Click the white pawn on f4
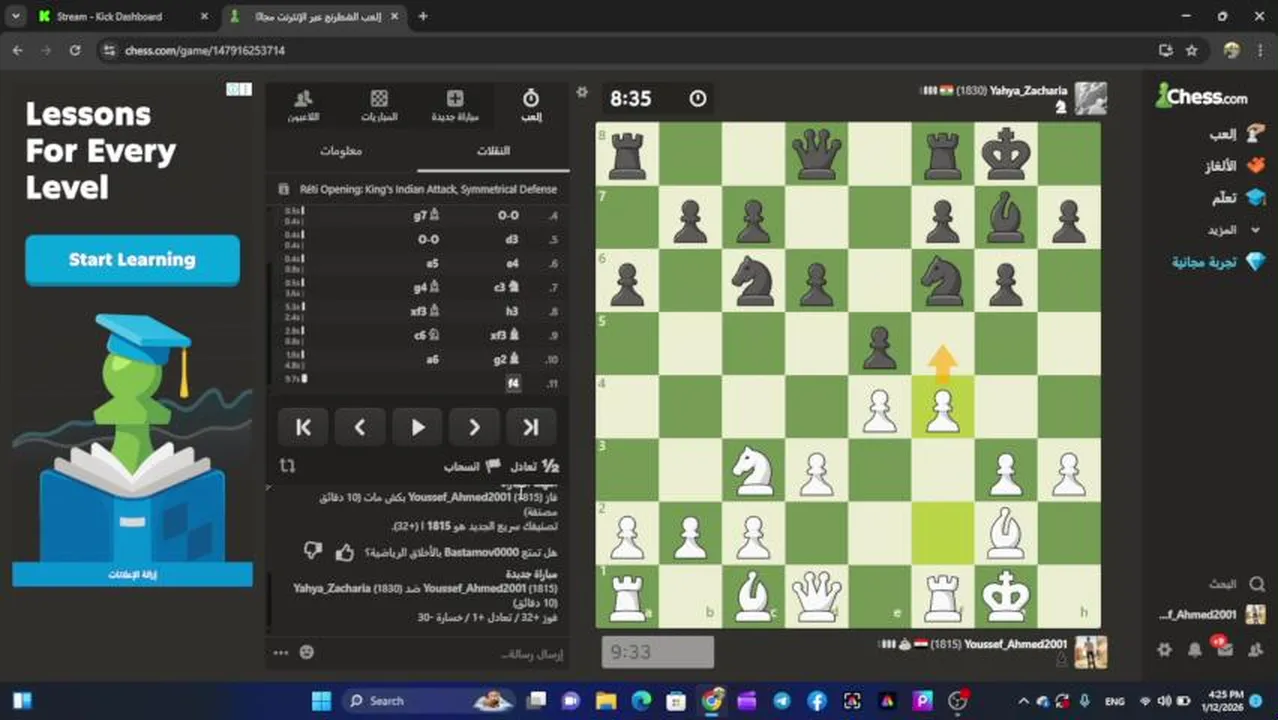Screen dimensions: 1278x720 [942, 410]
